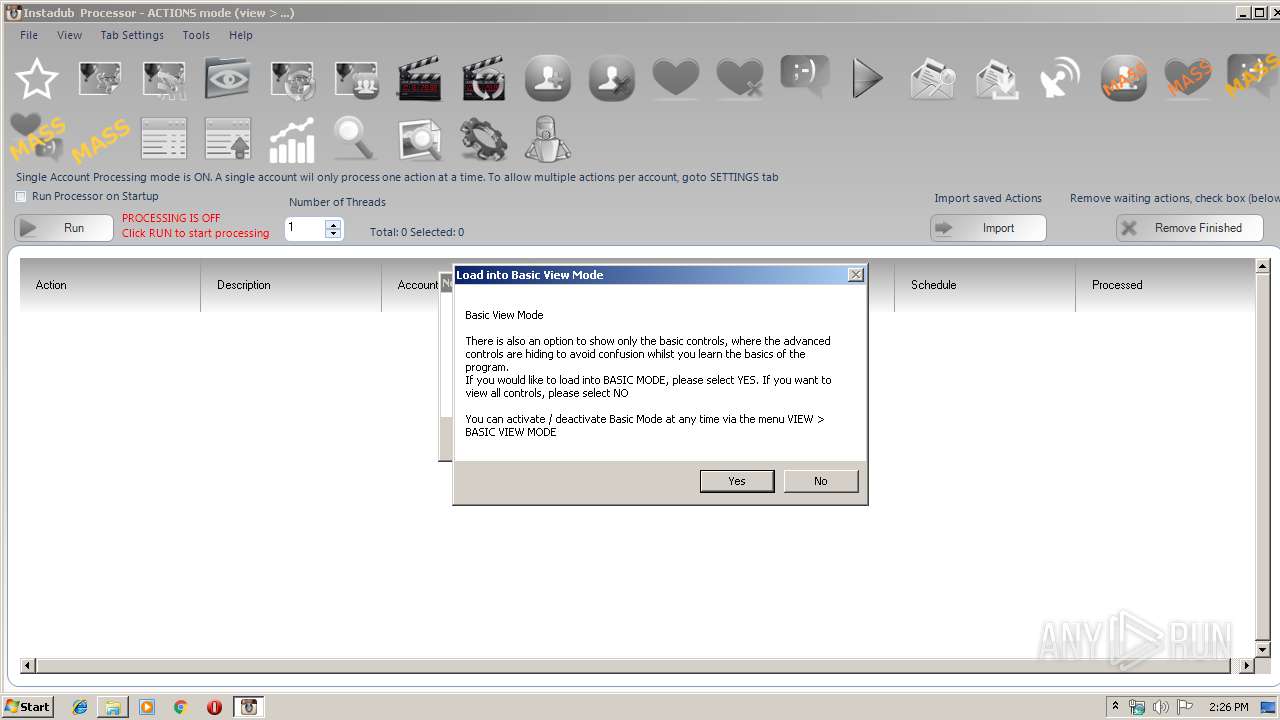Click the Action column header
Image resolution: width=1280 pixels, height=720 pixels.
[110, 285]
